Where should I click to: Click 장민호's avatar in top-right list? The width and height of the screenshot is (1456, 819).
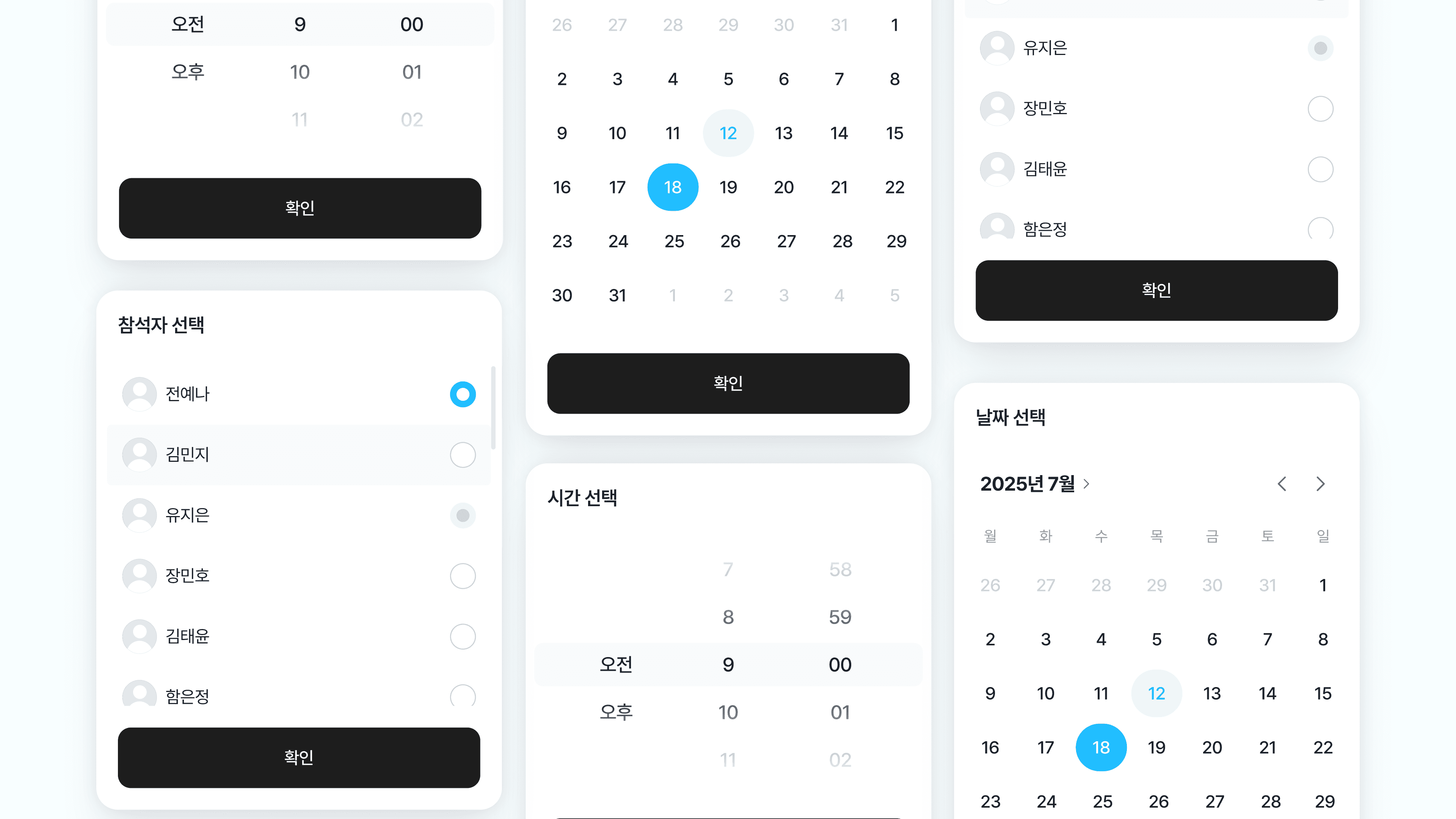point(997,108)
